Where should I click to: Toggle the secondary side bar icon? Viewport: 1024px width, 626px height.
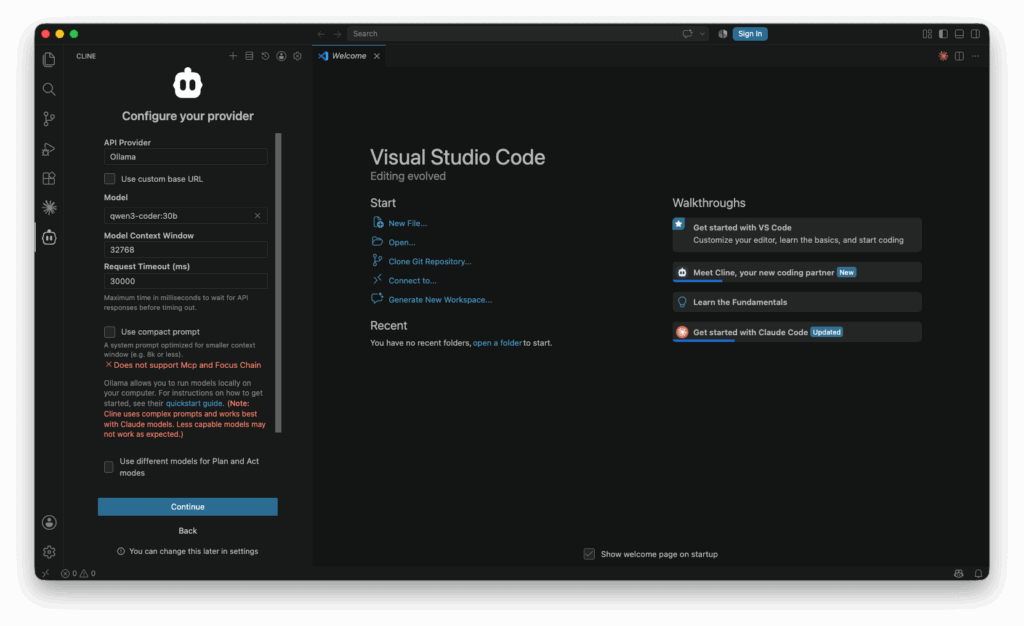click(975, 34)
